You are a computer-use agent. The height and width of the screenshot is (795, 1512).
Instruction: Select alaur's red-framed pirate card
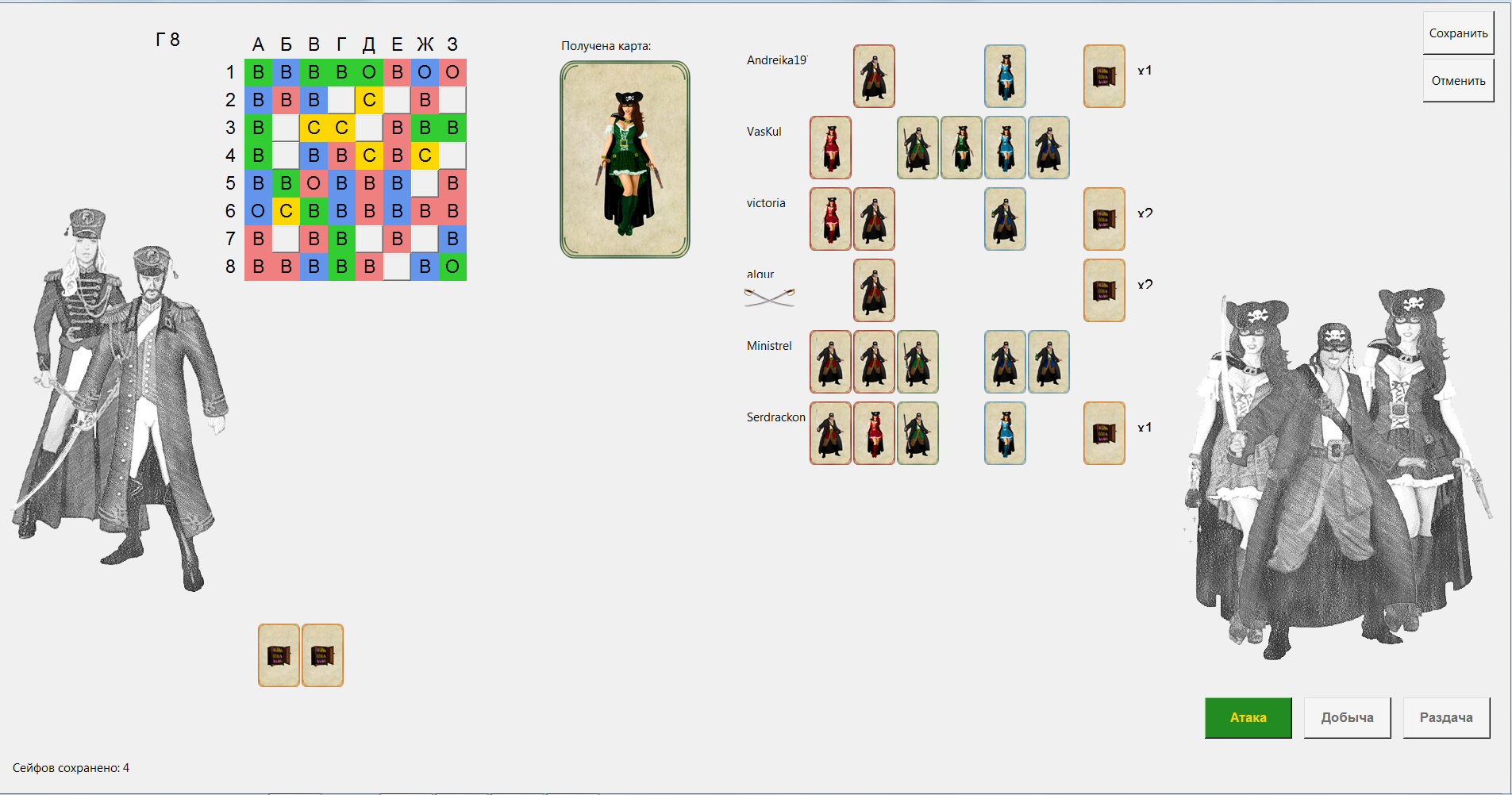[874, 290]
